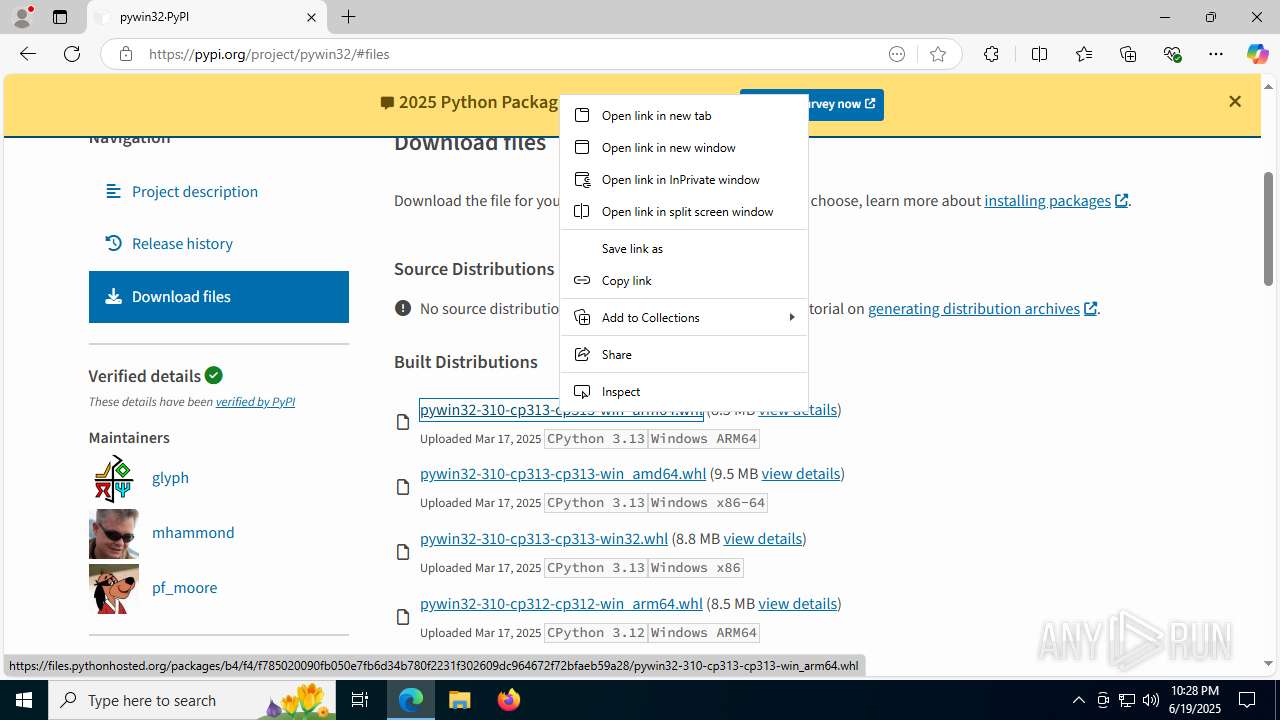Select Save link as

click(684, 248)
